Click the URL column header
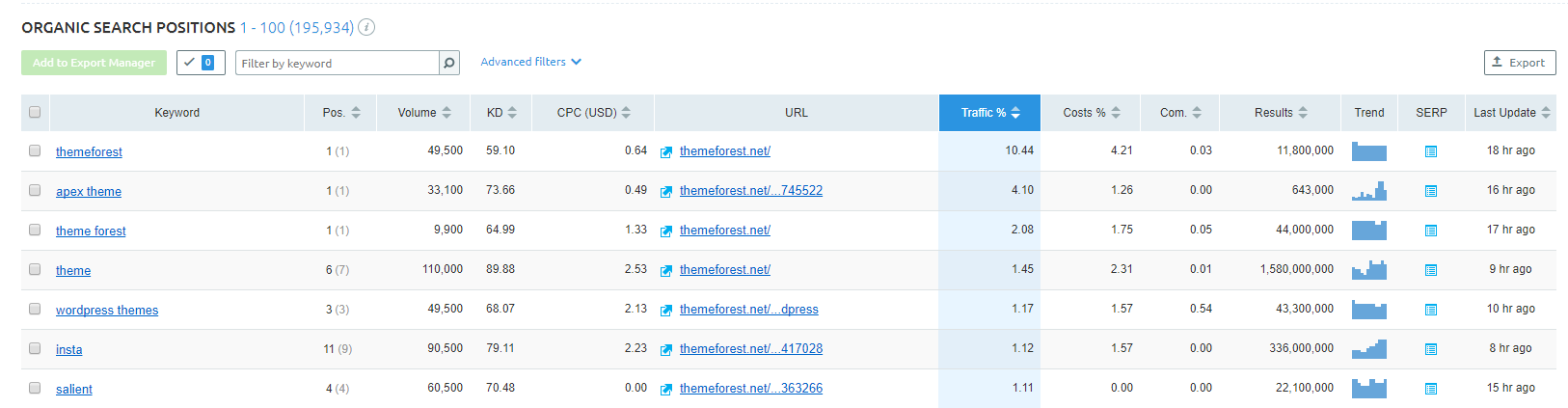Image resolution: width=1568 pixels, height=408 pixels. point(796,113)
